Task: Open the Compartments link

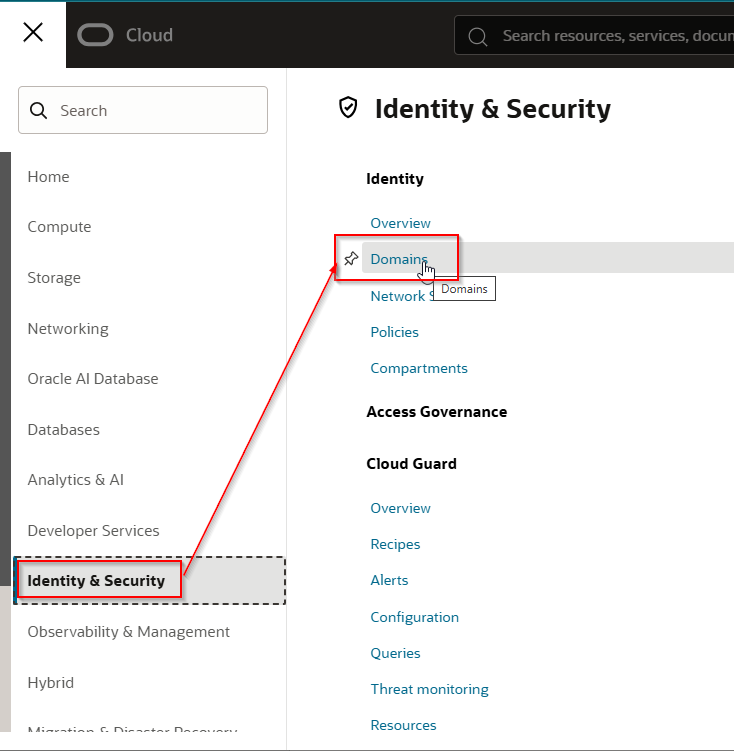Action: click(x=418, y=368)
